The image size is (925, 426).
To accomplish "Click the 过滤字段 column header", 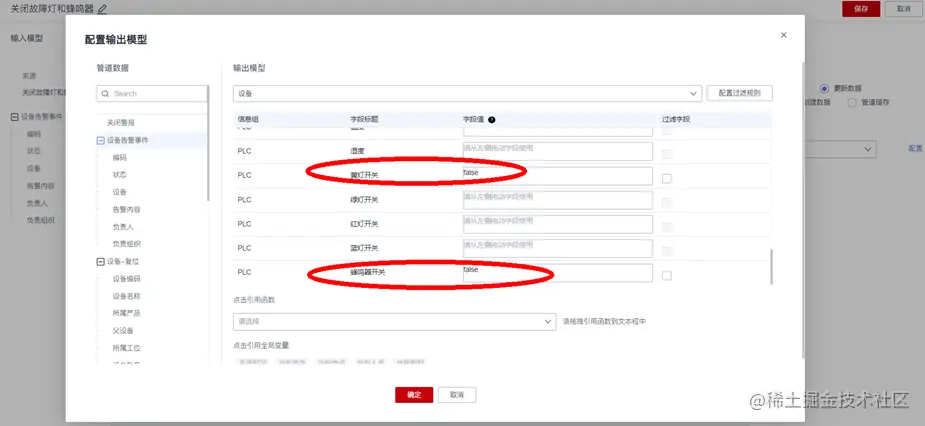I will click(x=676, y=119).
